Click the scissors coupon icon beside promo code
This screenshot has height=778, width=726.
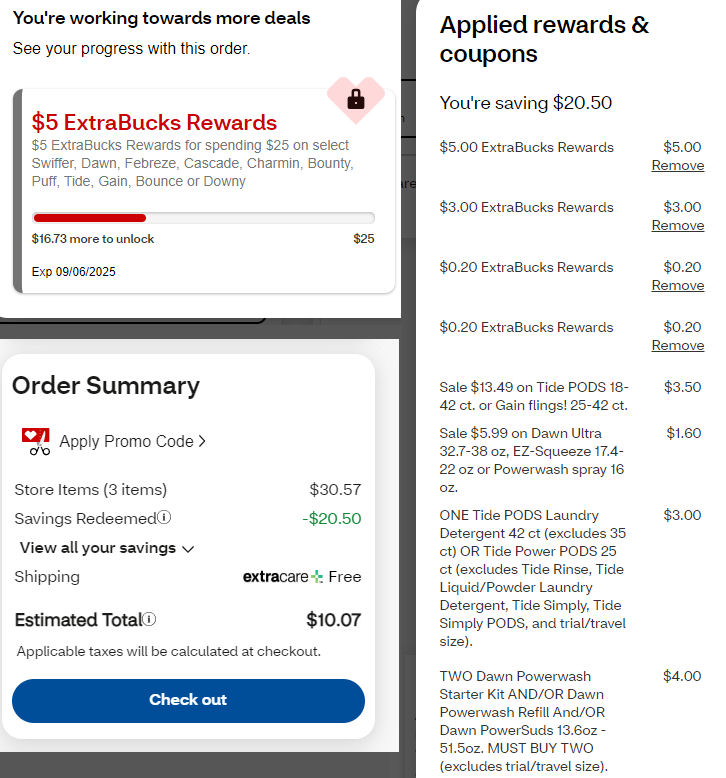click(36, 441)
